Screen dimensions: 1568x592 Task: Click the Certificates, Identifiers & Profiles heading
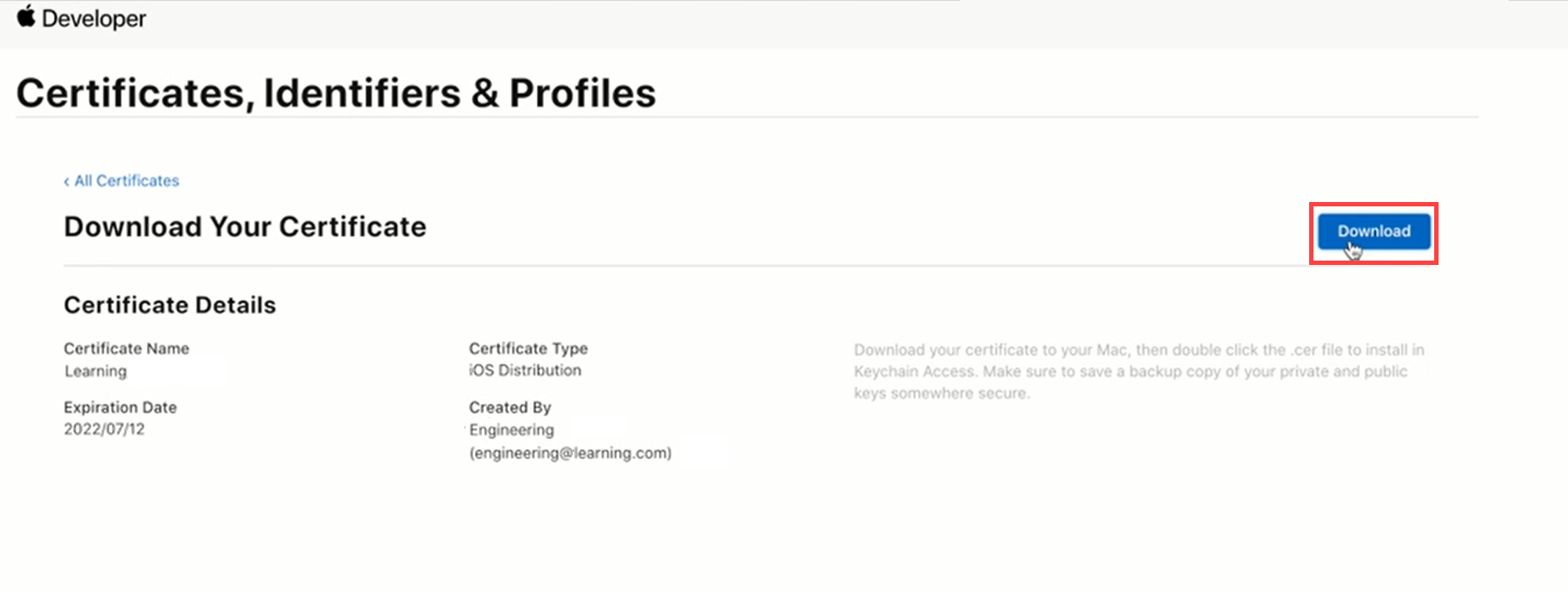(x=335, y=94)
